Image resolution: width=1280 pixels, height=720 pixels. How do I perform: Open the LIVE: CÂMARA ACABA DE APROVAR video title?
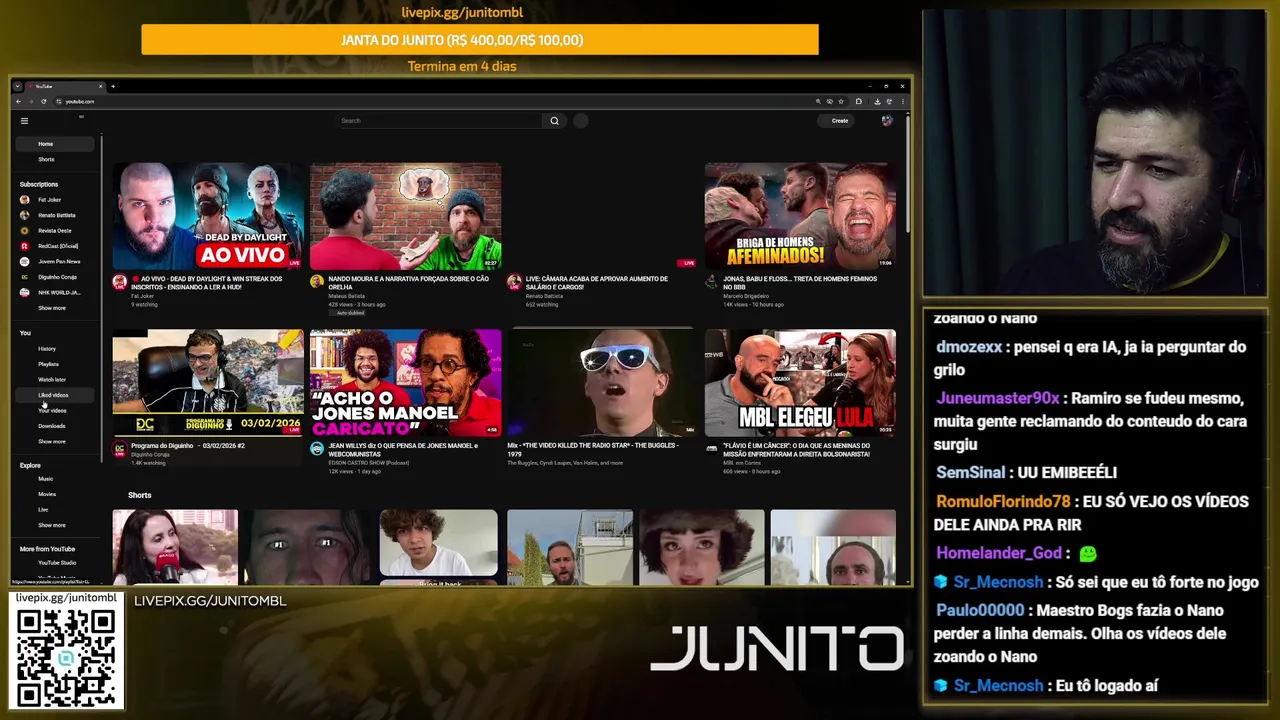597,282
